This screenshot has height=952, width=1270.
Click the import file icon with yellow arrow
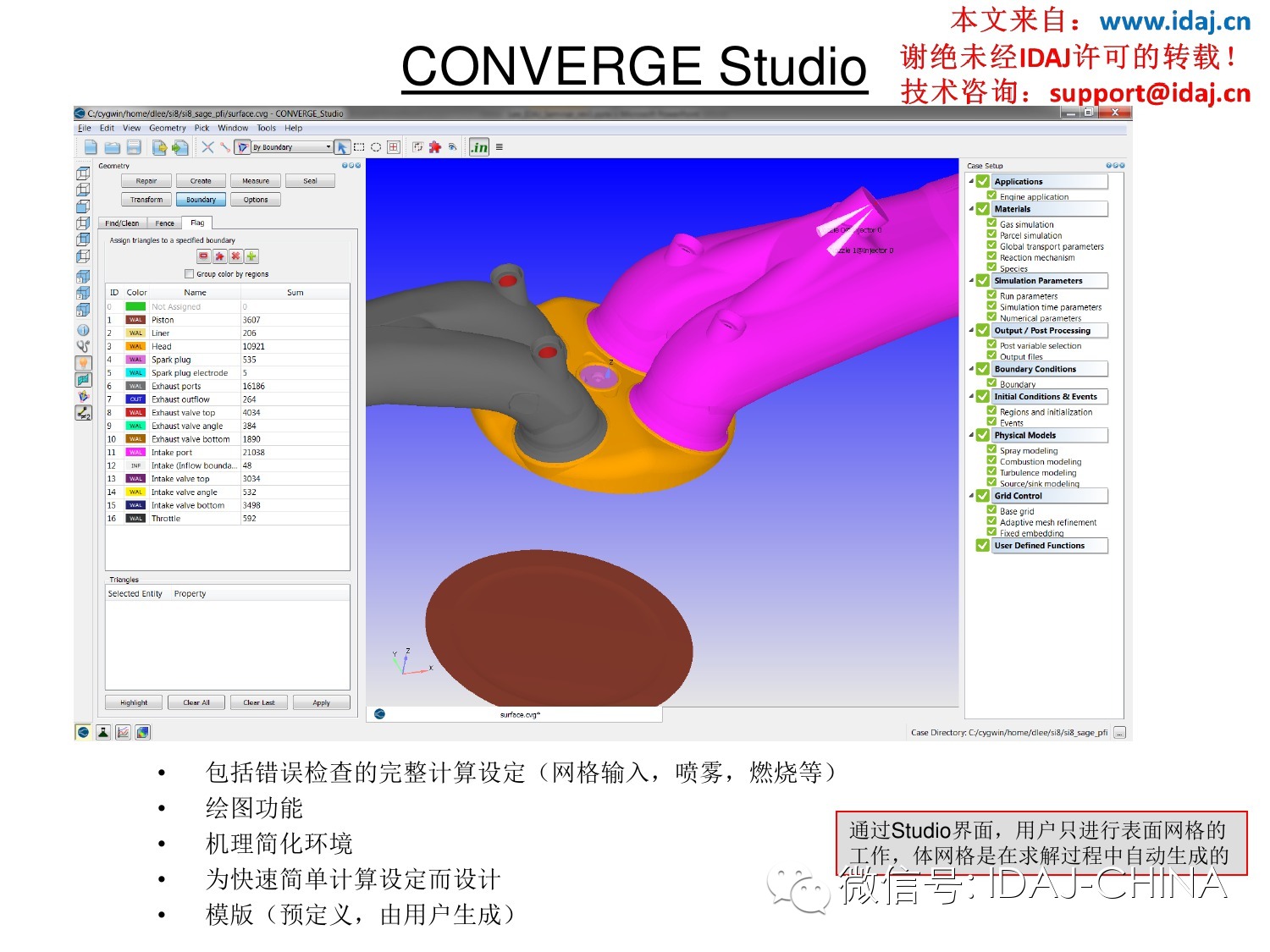(159, 147)
